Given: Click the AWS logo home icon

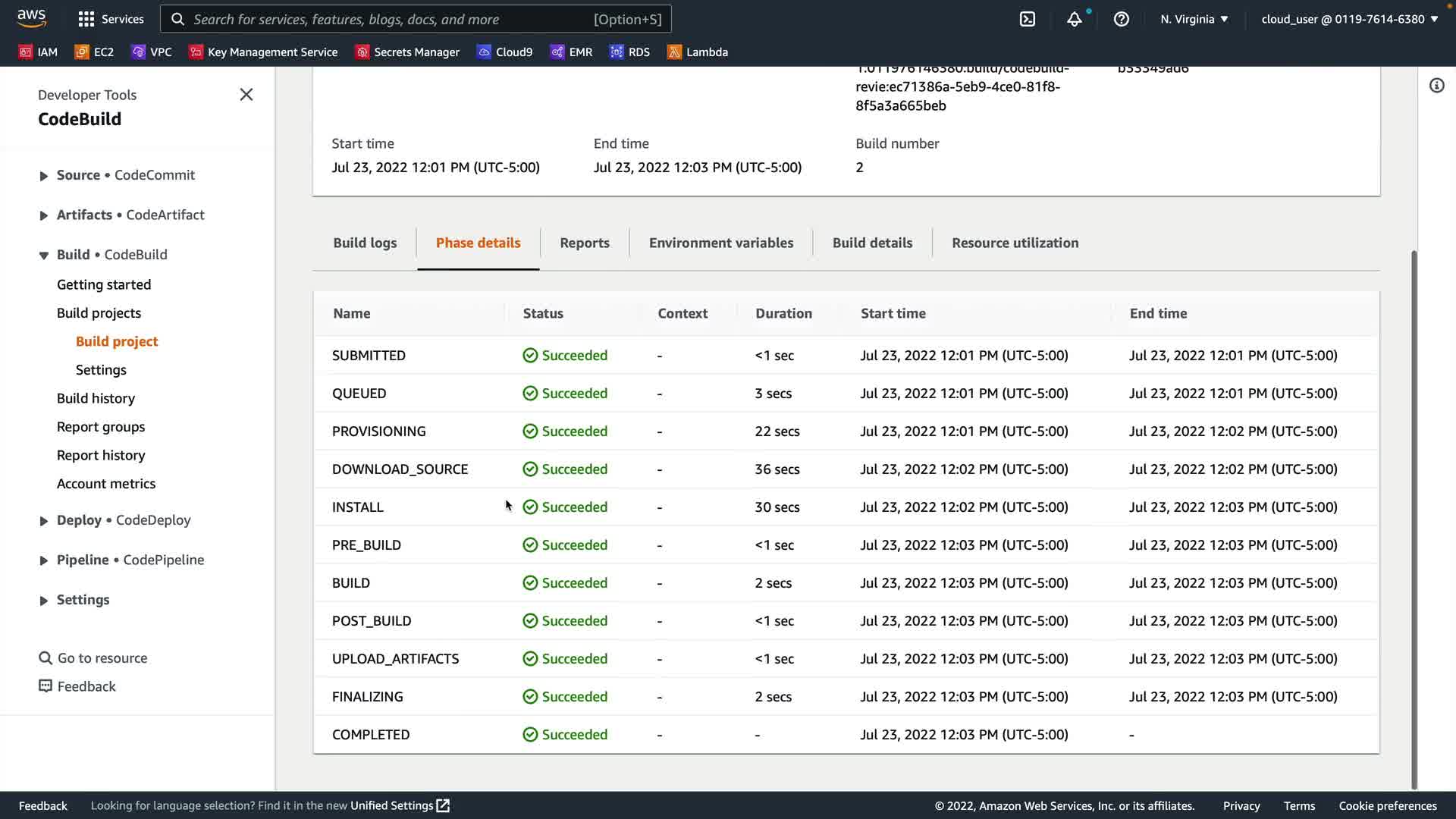Looking at the screenshot, I should coord(32,17).
